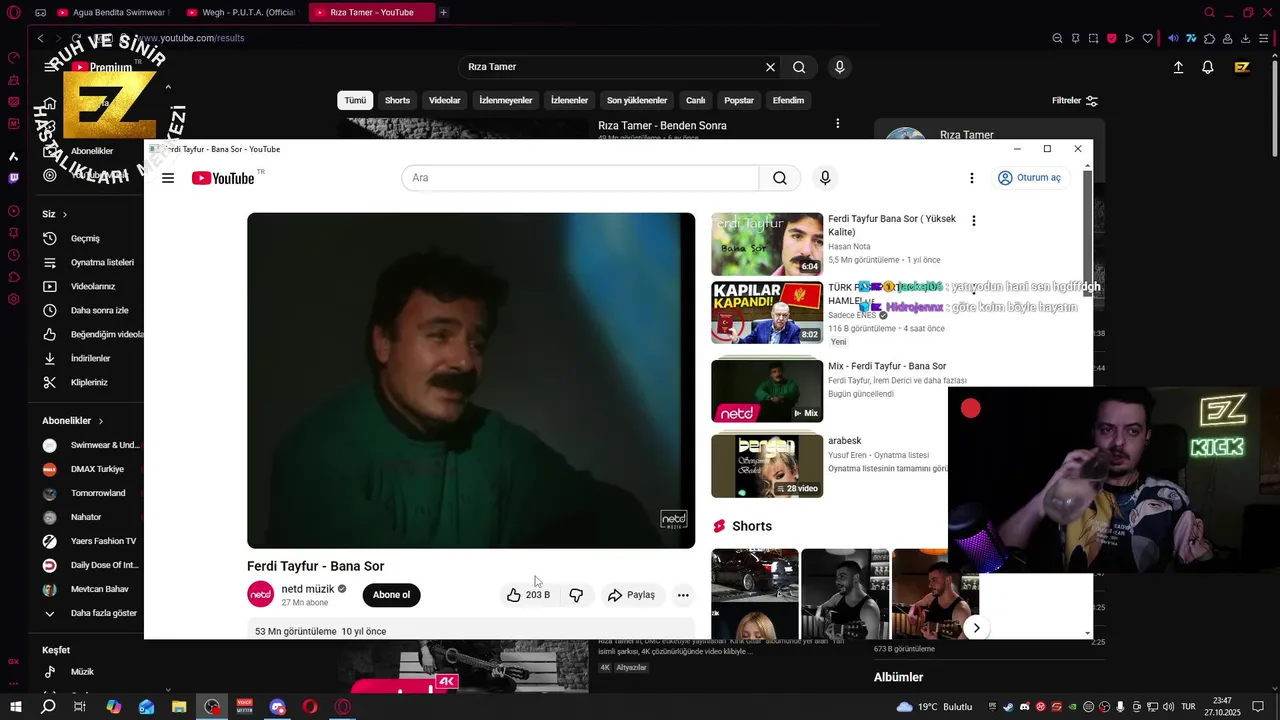Open the hamburger menu in Bana Sor window

(168, 178)
